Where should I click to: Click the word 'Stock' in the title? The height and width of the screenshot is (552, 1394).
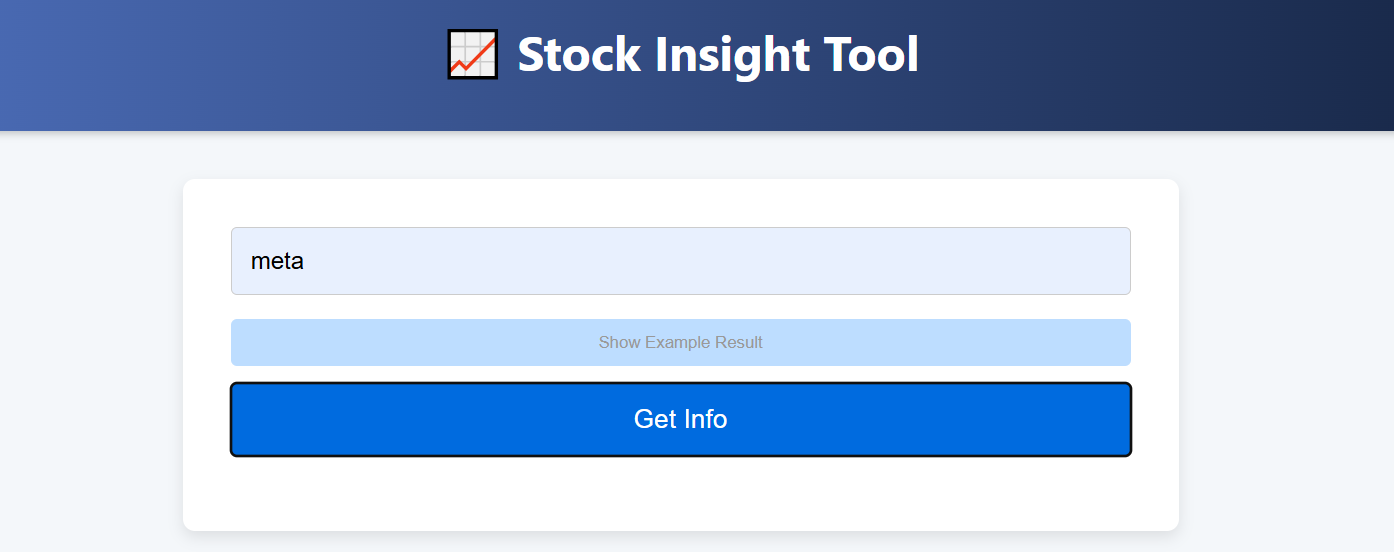tap(579, 54)
